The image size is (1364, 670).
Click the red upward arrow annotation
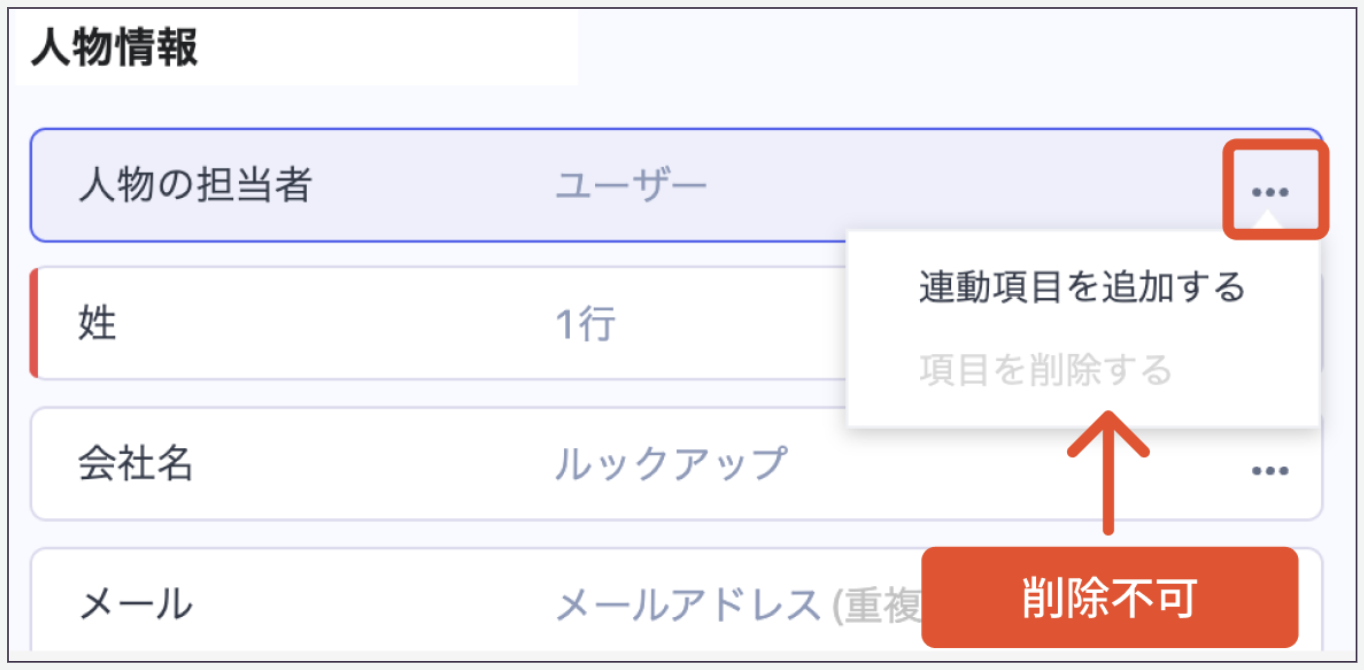[x=1107, y=472]
